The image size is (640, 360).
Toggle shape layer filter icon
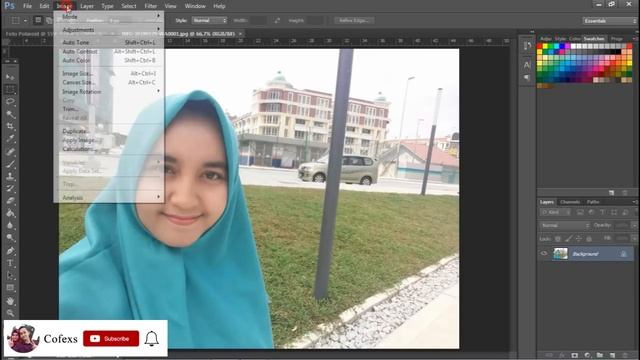point(614,212)
